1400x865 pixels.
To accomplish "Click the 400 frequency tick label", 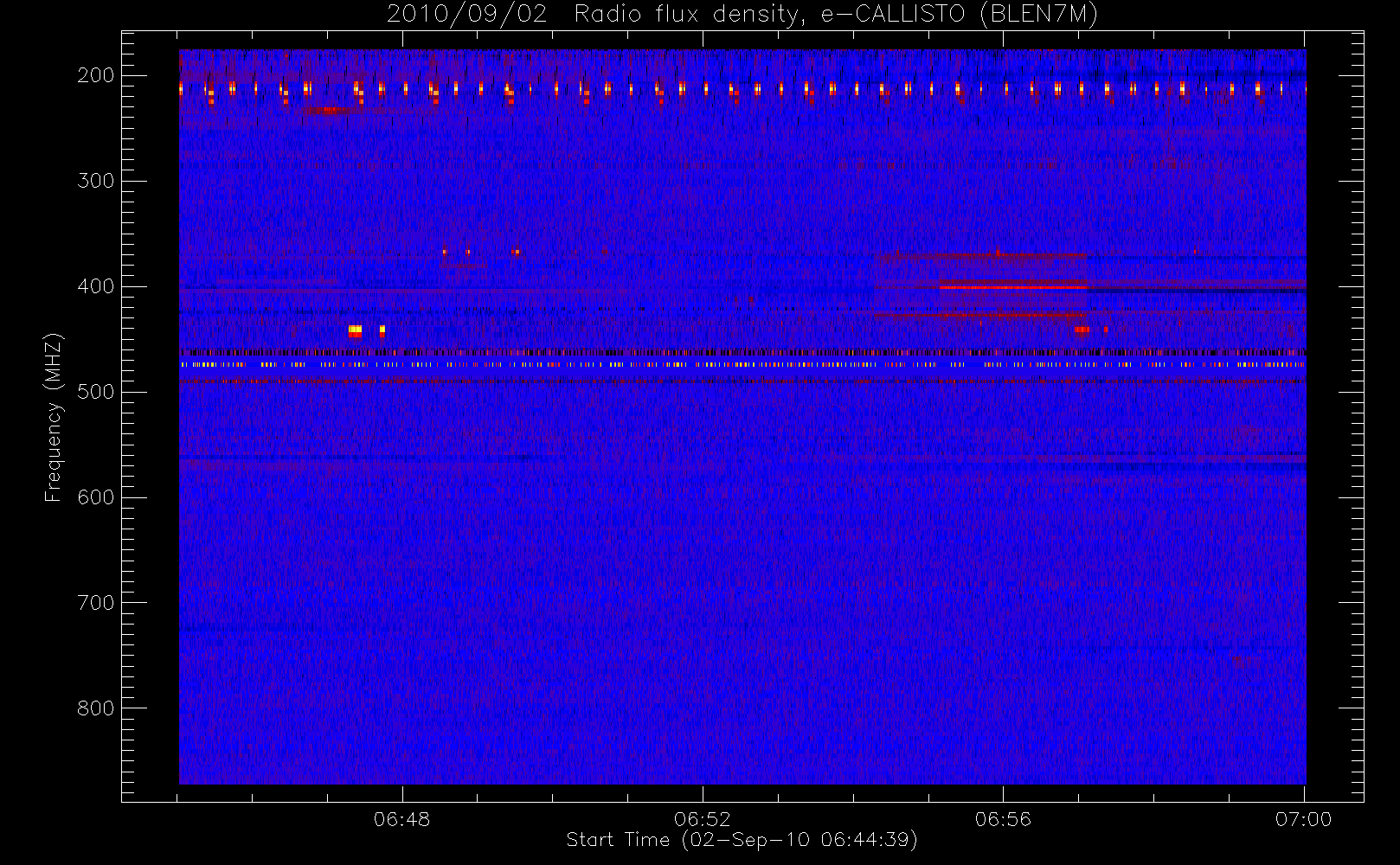I will click(96, 286).
